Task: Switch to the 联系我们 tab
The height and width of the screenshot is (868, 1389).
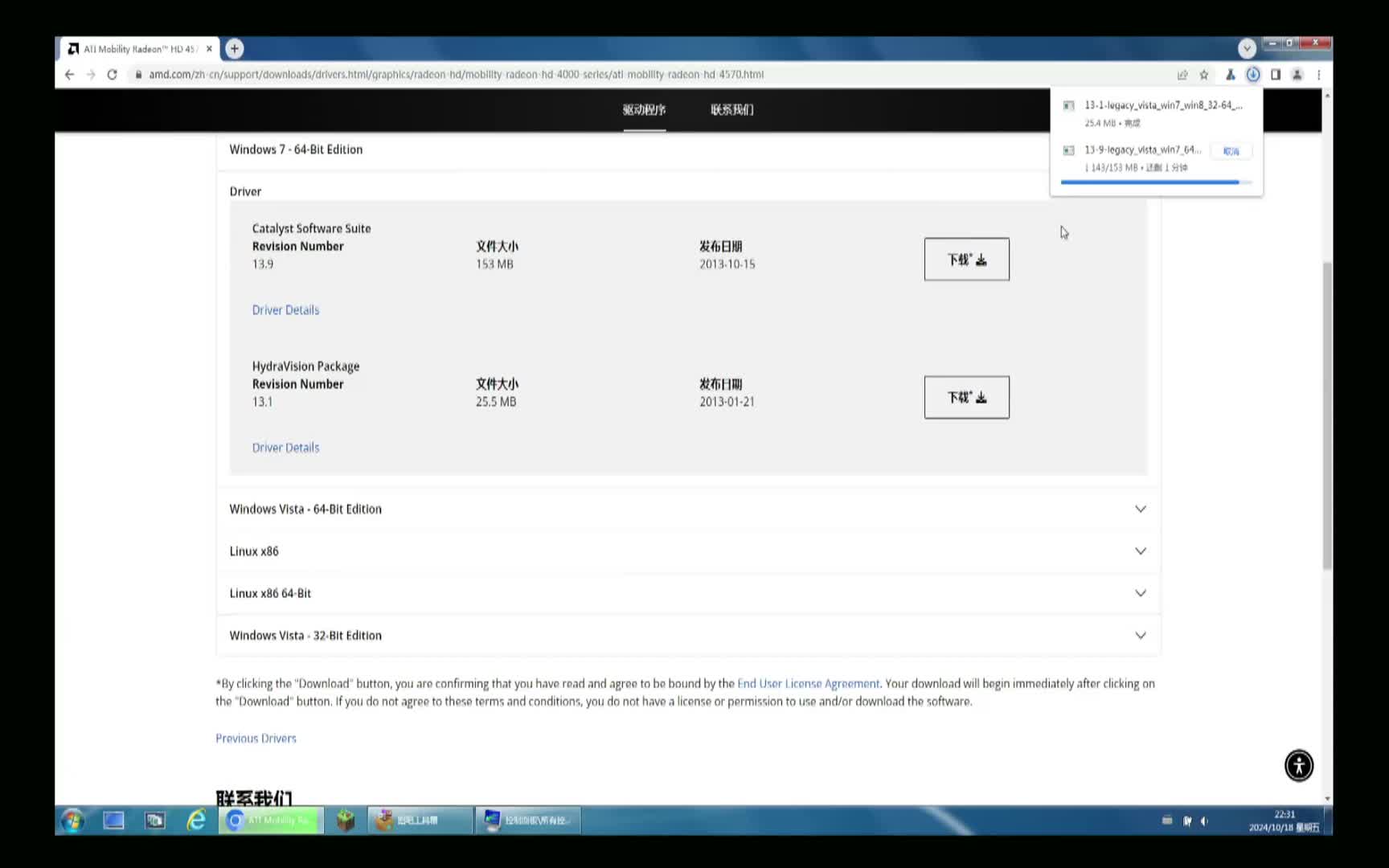Action: (x=731, y=110)
